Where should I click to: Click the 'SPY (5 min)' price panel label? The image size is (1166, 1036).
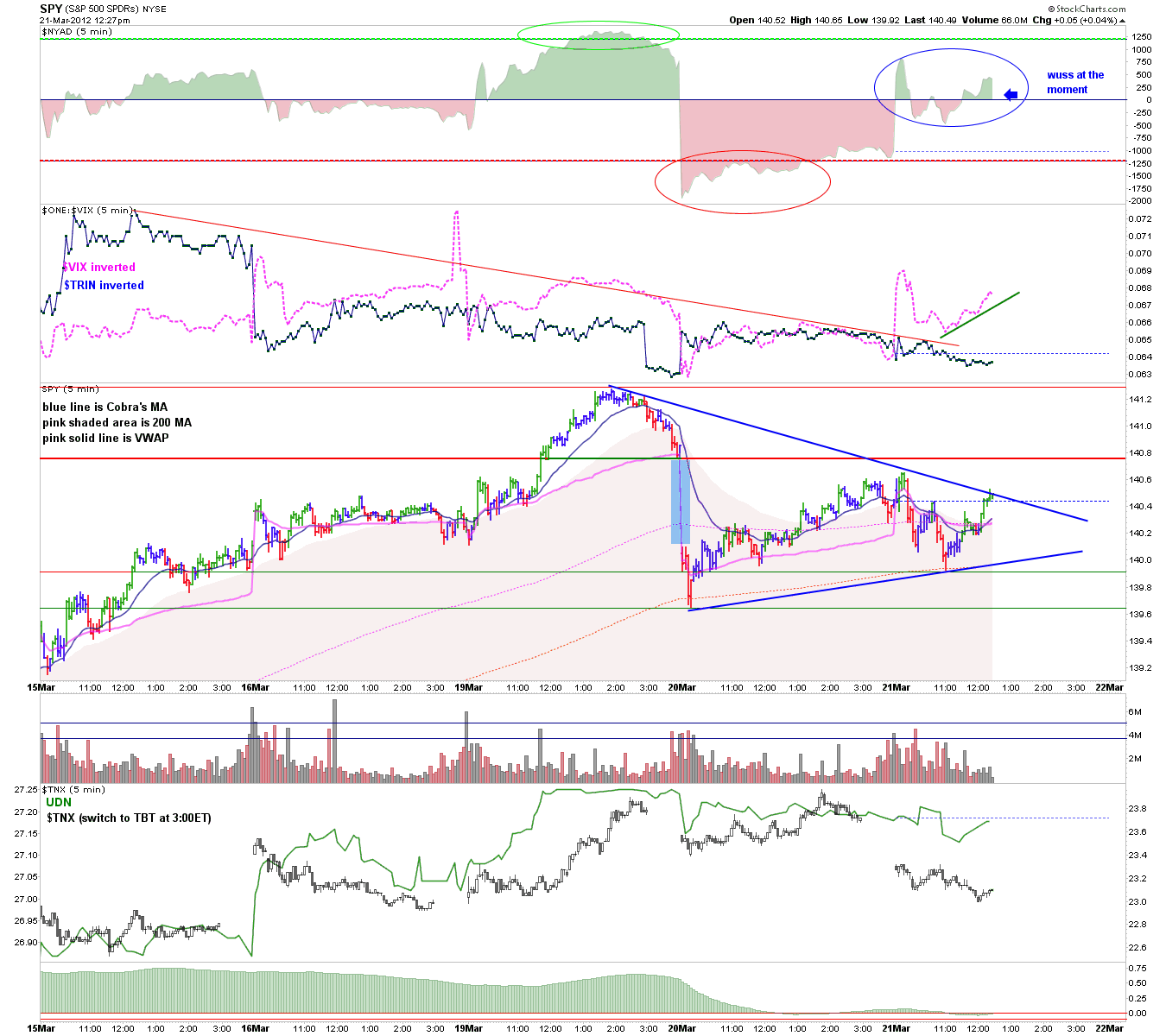tap(70, 388)
